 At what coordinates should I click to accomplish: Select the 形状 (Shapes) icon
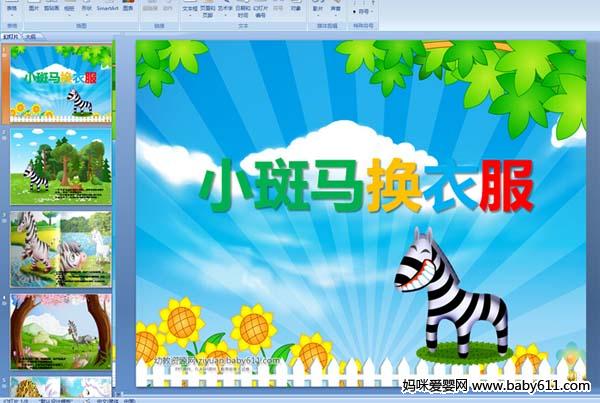pos(87,10)
